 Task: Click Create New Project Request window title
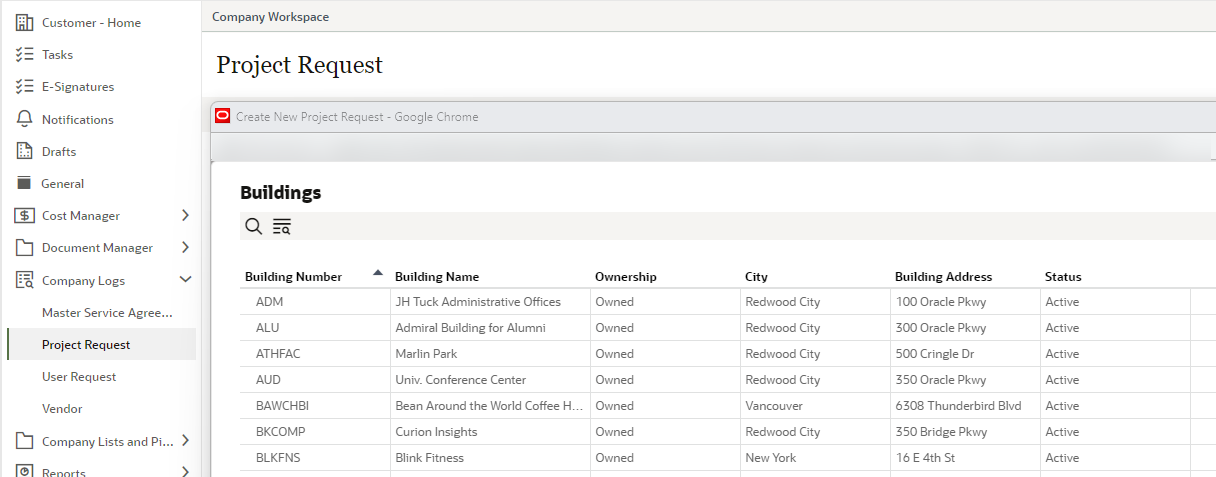point(357,116)
